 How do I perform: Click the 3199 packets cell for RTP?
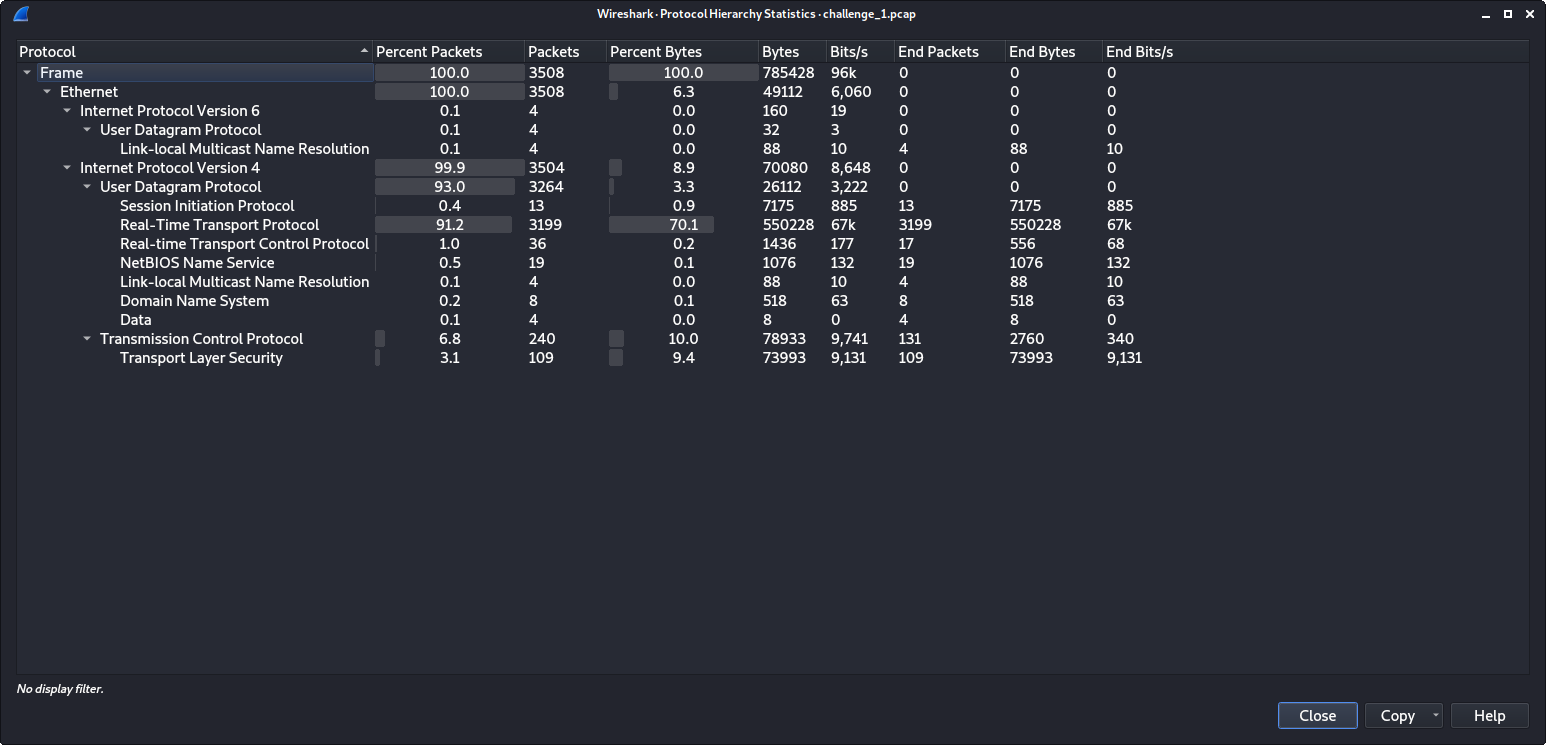(545, 225)
